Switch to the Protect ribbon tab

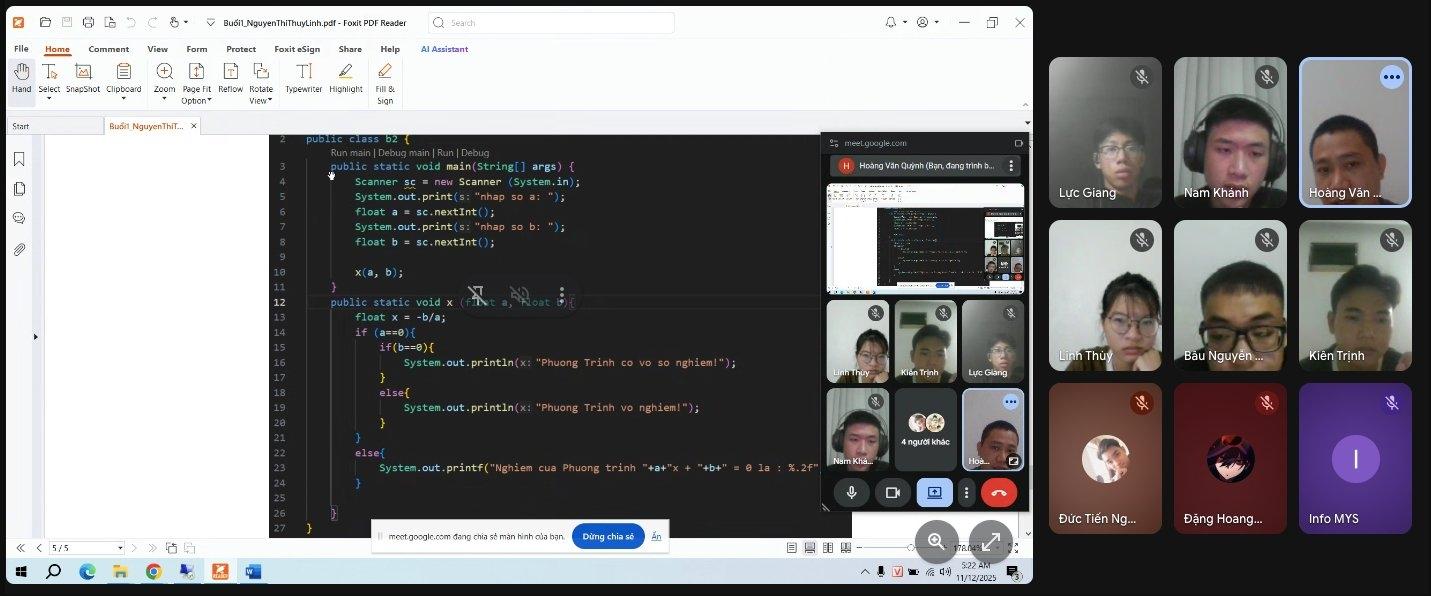pos(241,49)
